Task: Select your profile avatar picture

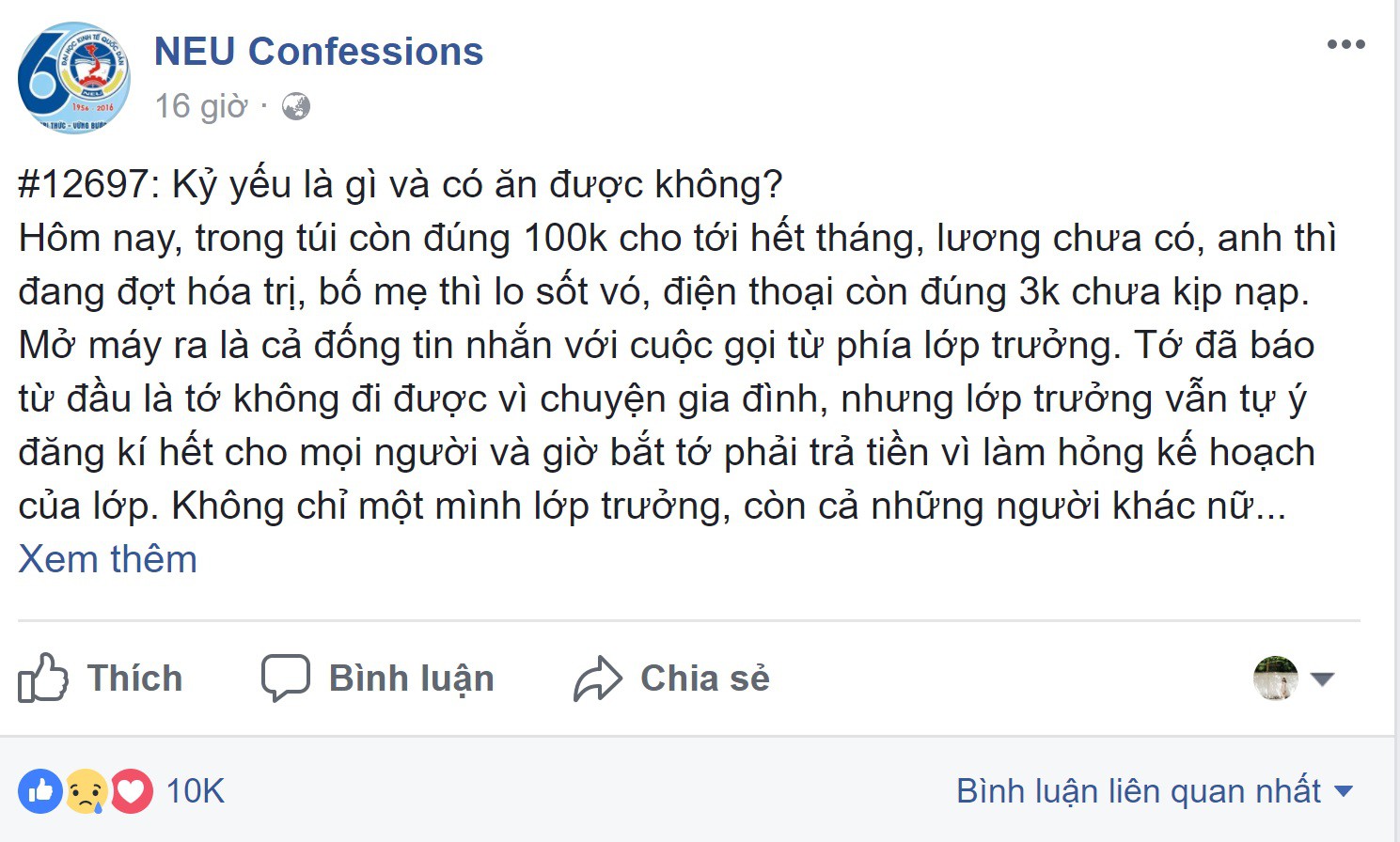Action: pos(1277,677)
